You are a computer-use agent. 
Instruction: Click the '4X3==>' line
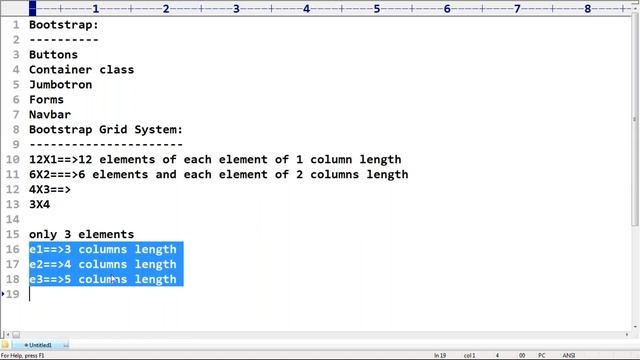pos(50,189)
